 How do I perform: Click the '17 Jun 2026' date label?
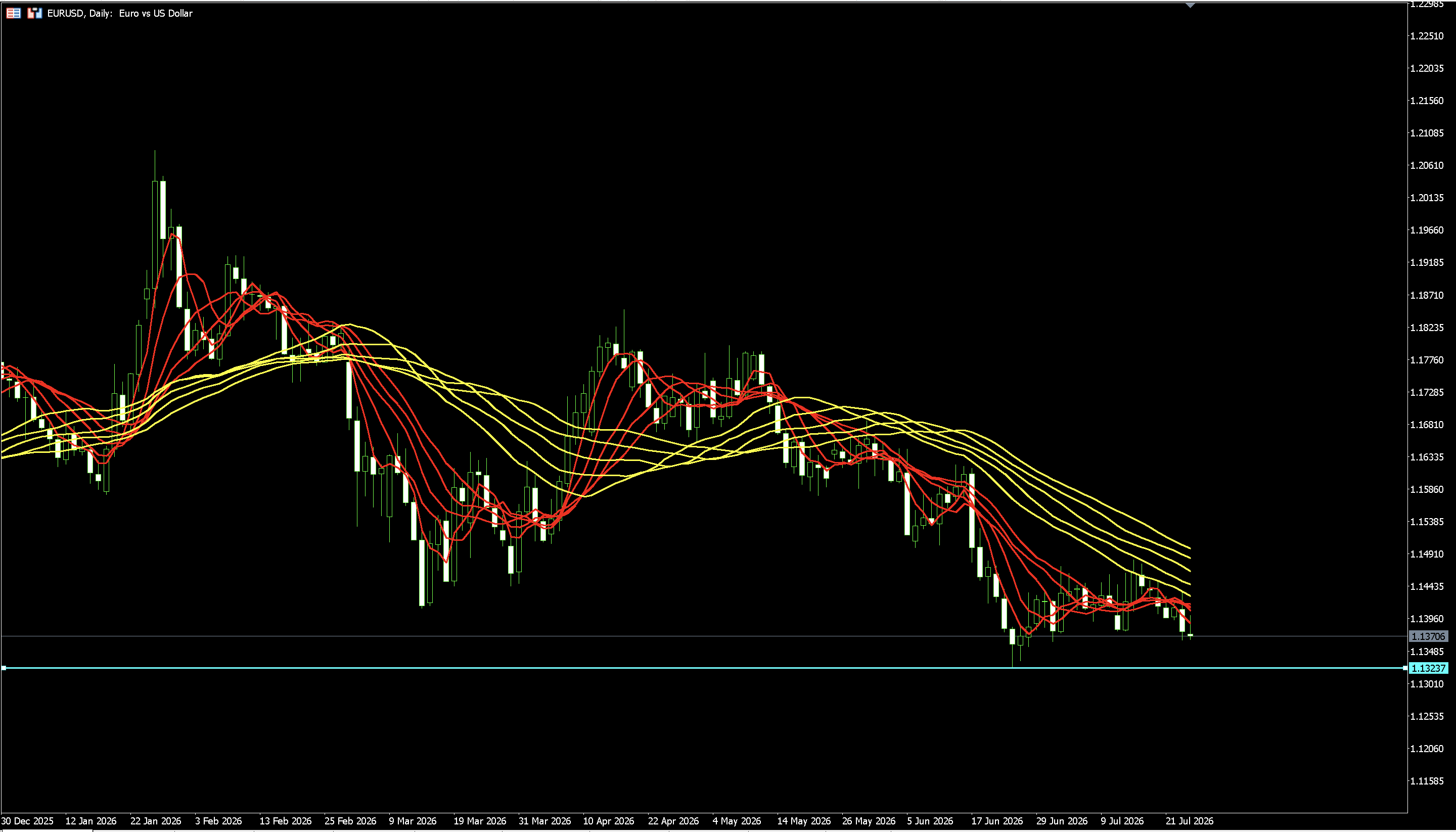[x=997, y=821]
